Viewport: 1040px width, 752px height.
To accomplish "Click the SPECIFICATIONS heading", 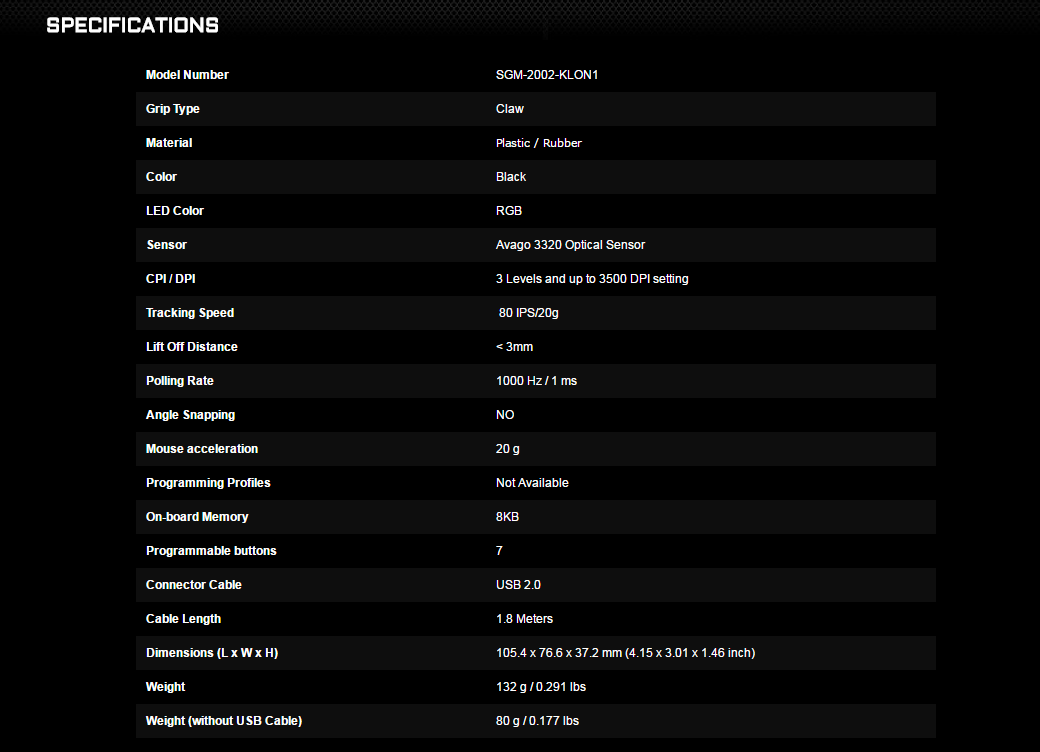I will [x=132, y=25].
